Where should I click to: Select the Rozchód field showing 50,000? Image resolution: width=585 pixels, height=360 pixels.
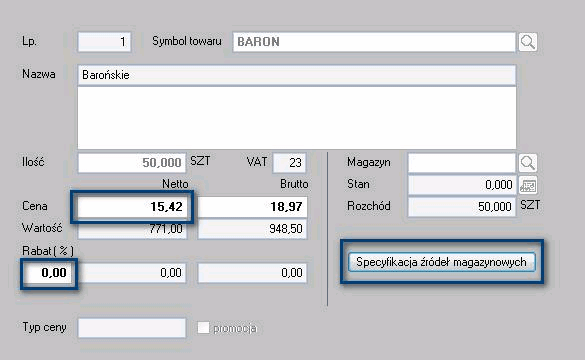(x=462, y=207)
